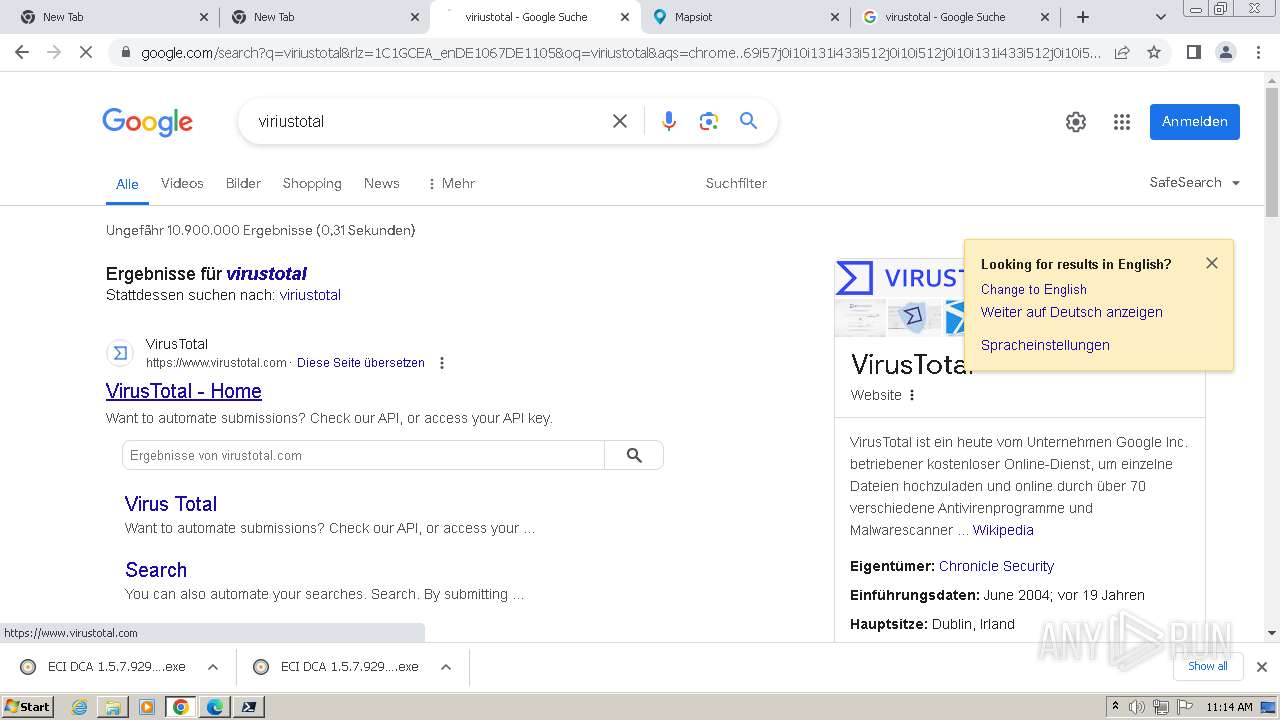Open the Wikipedia source link

[1003, 530]
